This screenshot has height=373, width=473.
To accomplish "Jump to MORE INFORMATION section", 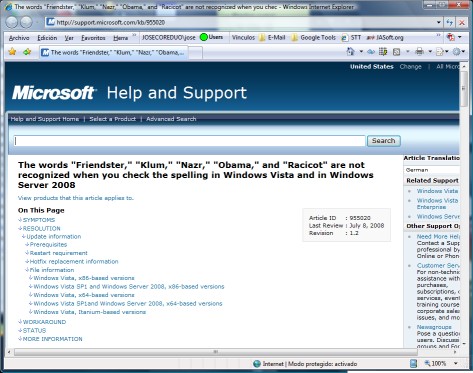I will pos(52,339).
